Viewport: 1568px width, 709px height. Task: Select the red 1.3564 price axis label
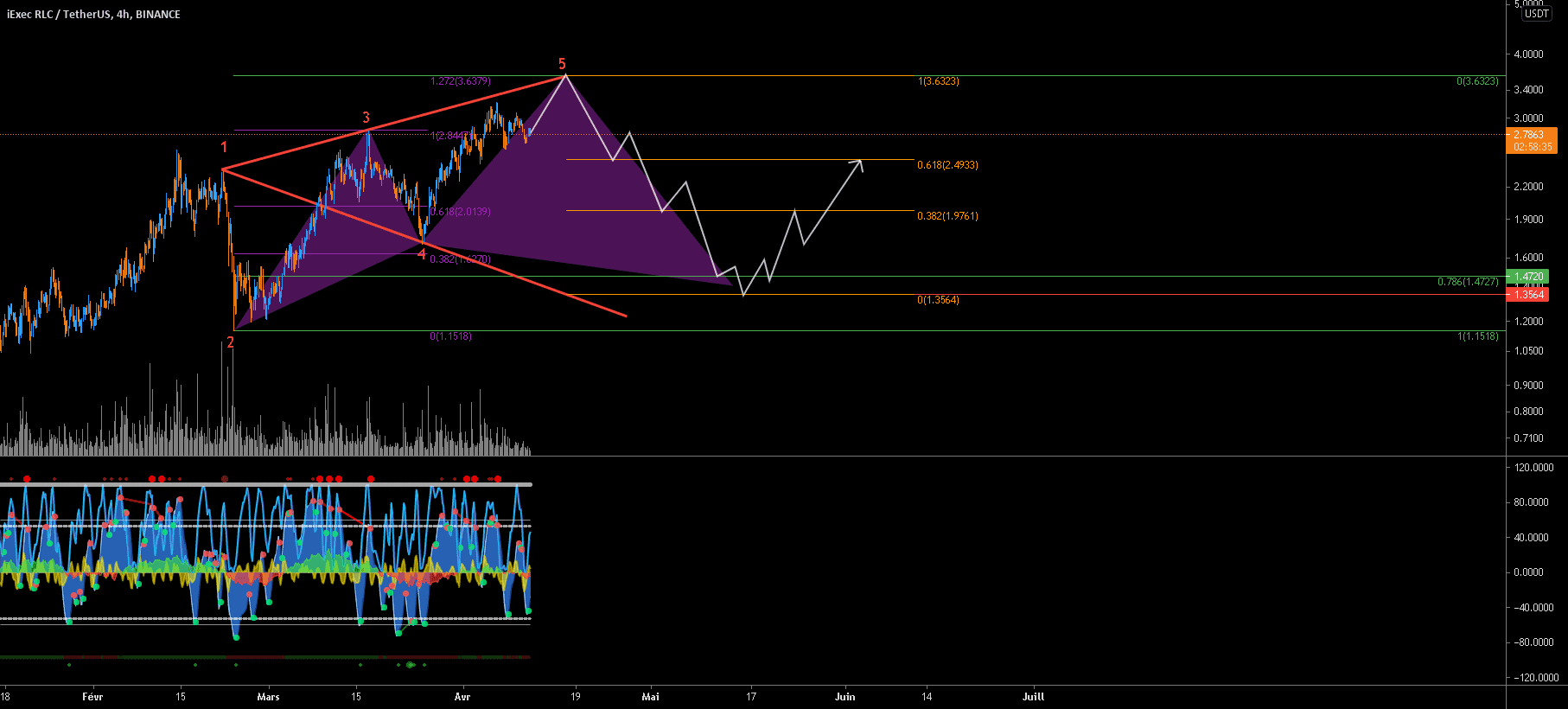coord(1527,295)
